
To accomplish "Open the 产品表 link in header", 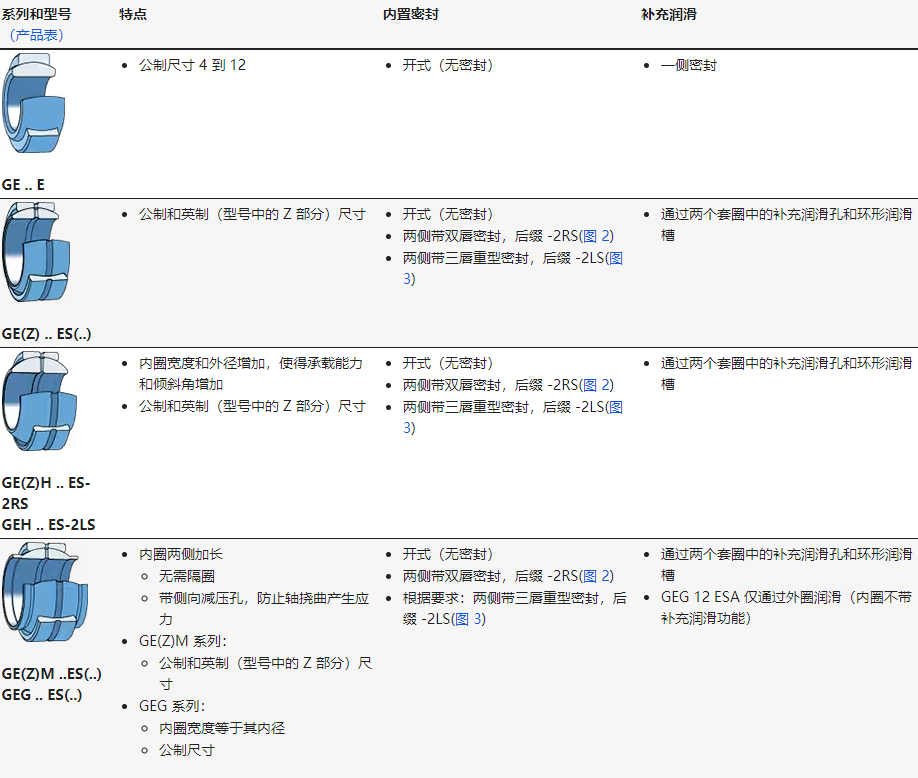I will 36,35.
